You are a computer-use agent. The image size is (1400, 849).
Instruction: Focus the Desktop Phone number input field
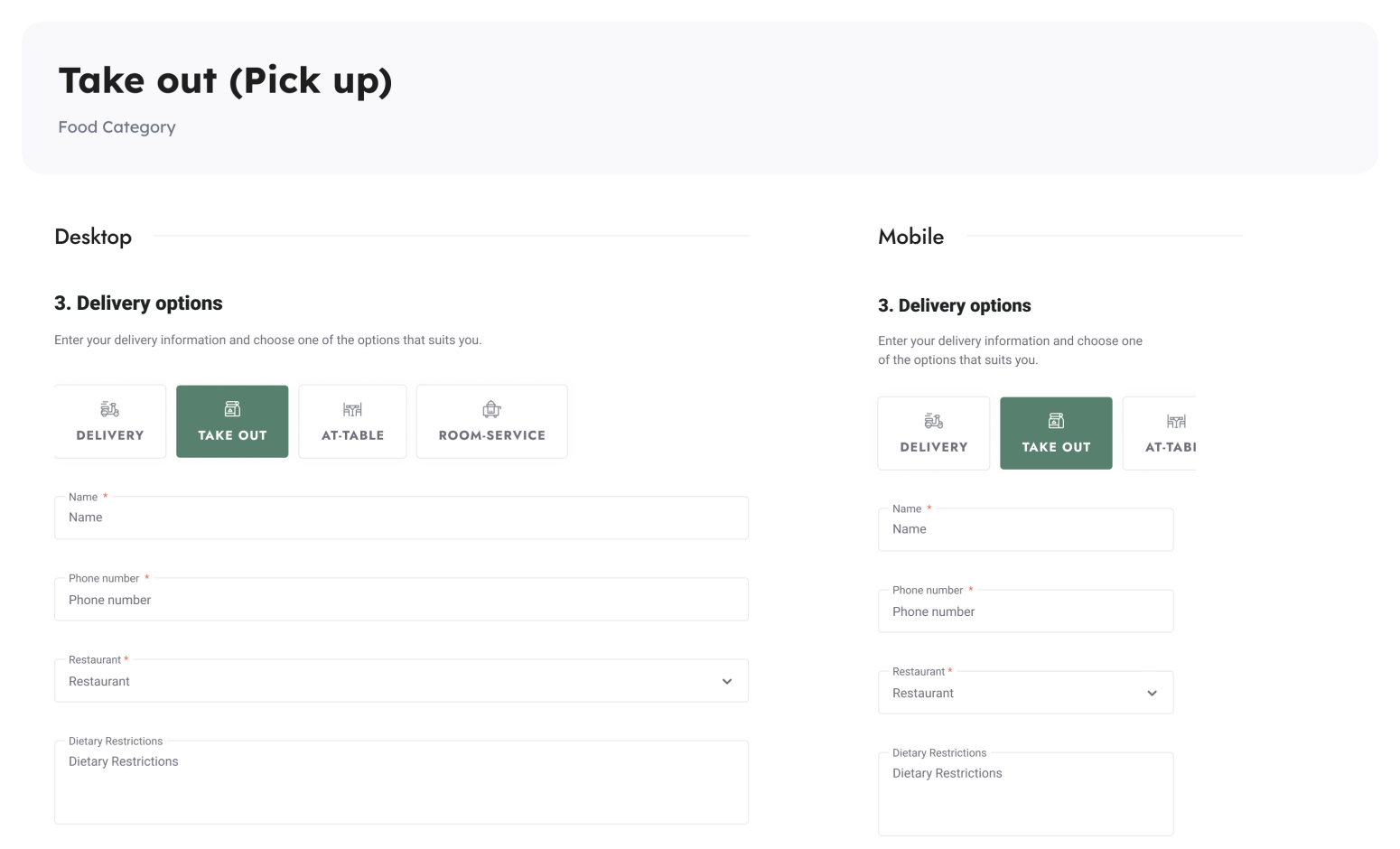401,599
